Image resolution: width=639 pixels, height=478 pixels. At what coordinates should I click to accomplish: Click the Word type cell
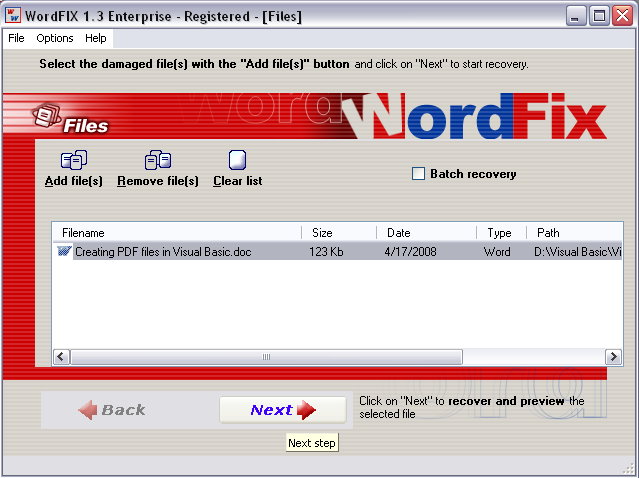(x=497, y=252)
